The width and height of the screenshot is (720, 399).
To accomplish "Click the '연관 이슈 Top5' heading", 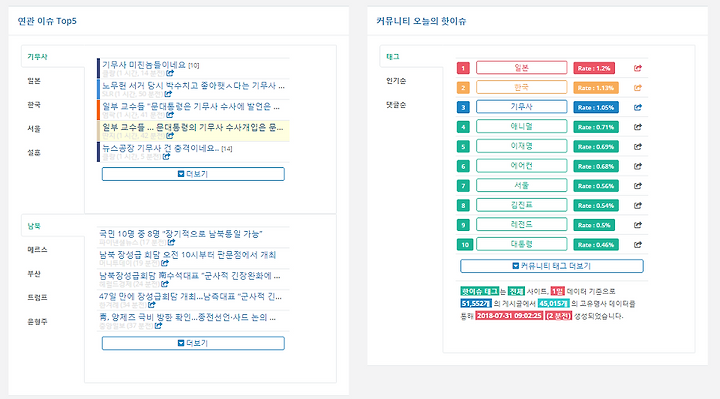I will (47, 21).
